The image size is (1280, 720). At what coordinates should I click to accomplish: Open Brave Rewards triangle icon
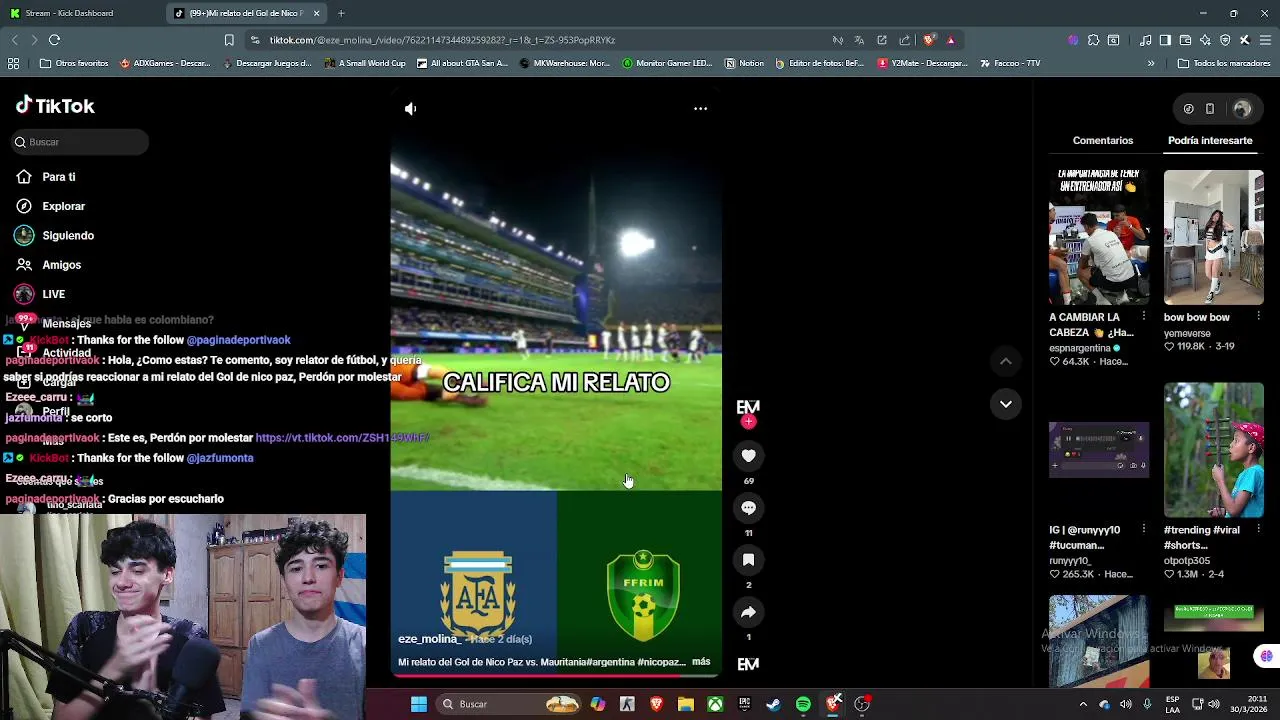coord(950,40)
